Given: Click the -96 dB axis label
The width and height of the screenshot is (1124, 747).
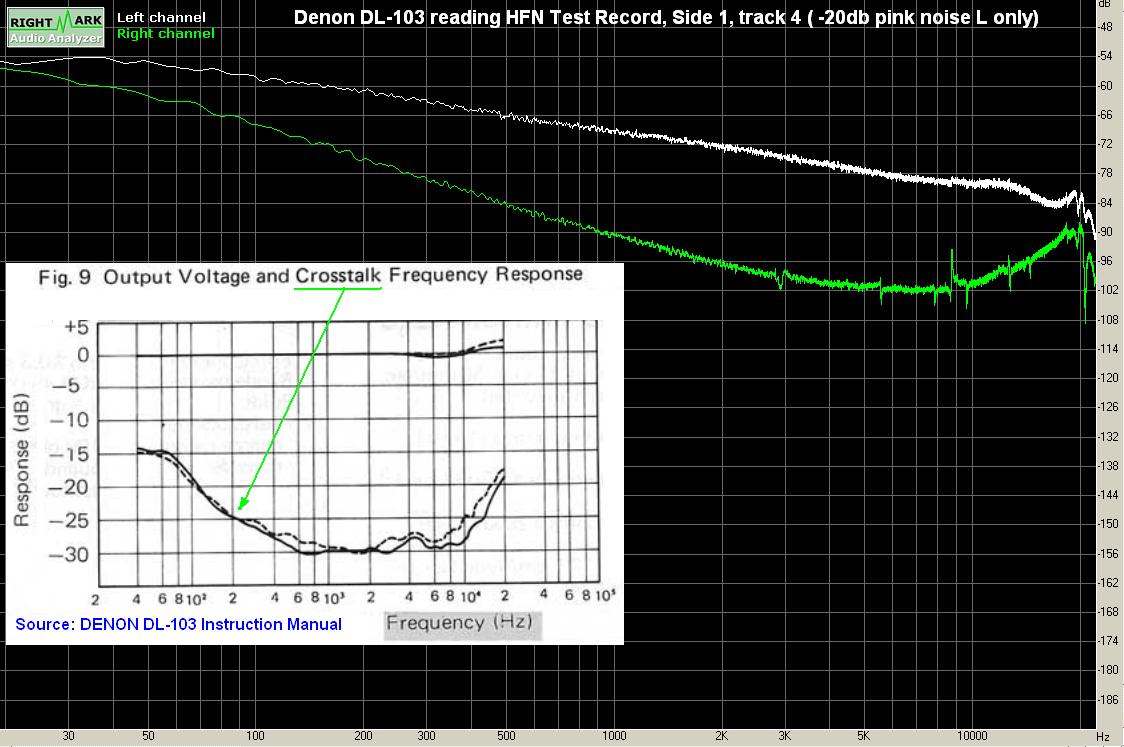Looking at the screenshot, I should (1105, 261).
